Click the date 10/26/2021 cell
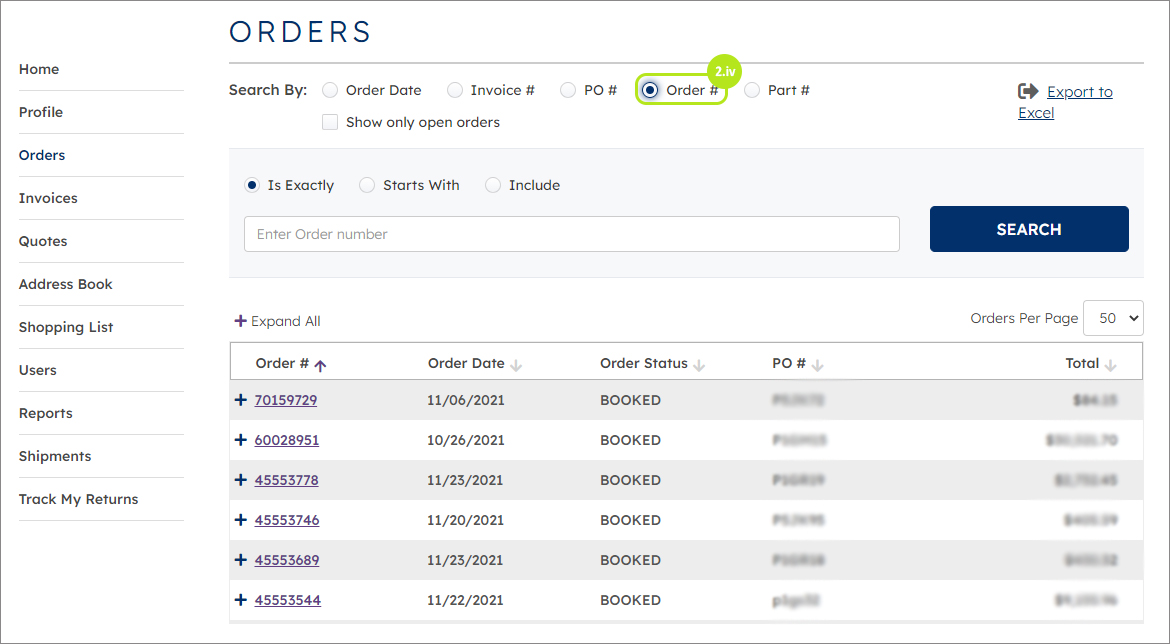The width and height of the screenshot is (1170, 644). tap(466, 440)
